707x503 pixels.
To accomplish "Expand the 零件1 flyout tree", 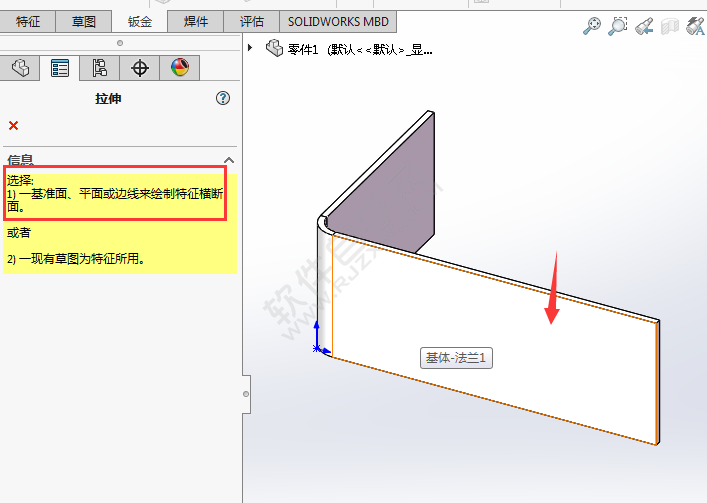I will [x=250, y=47].
